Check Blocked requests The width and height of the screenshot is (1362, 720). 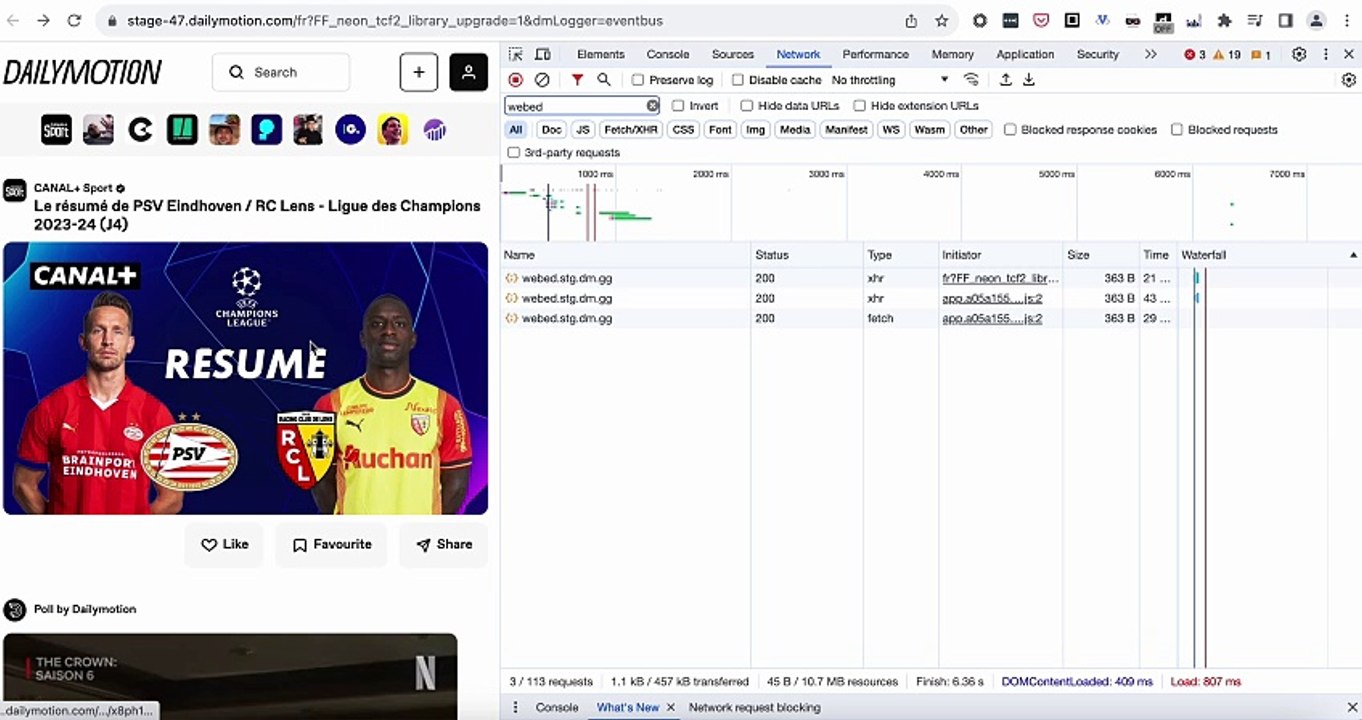tap(1177, 130)
